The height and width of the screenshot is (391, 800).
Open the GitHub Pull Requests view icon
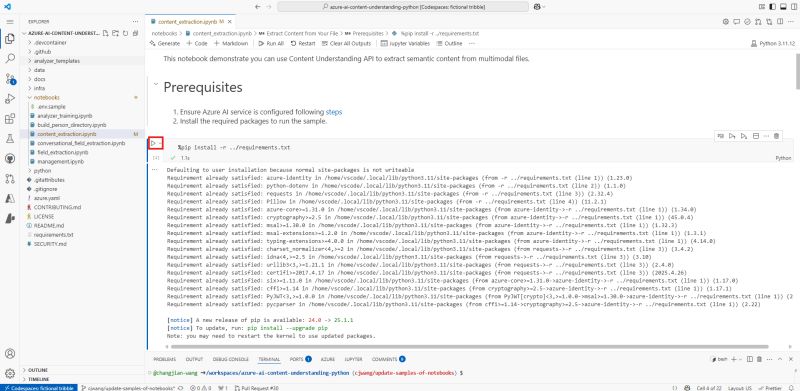click(10, 179)
